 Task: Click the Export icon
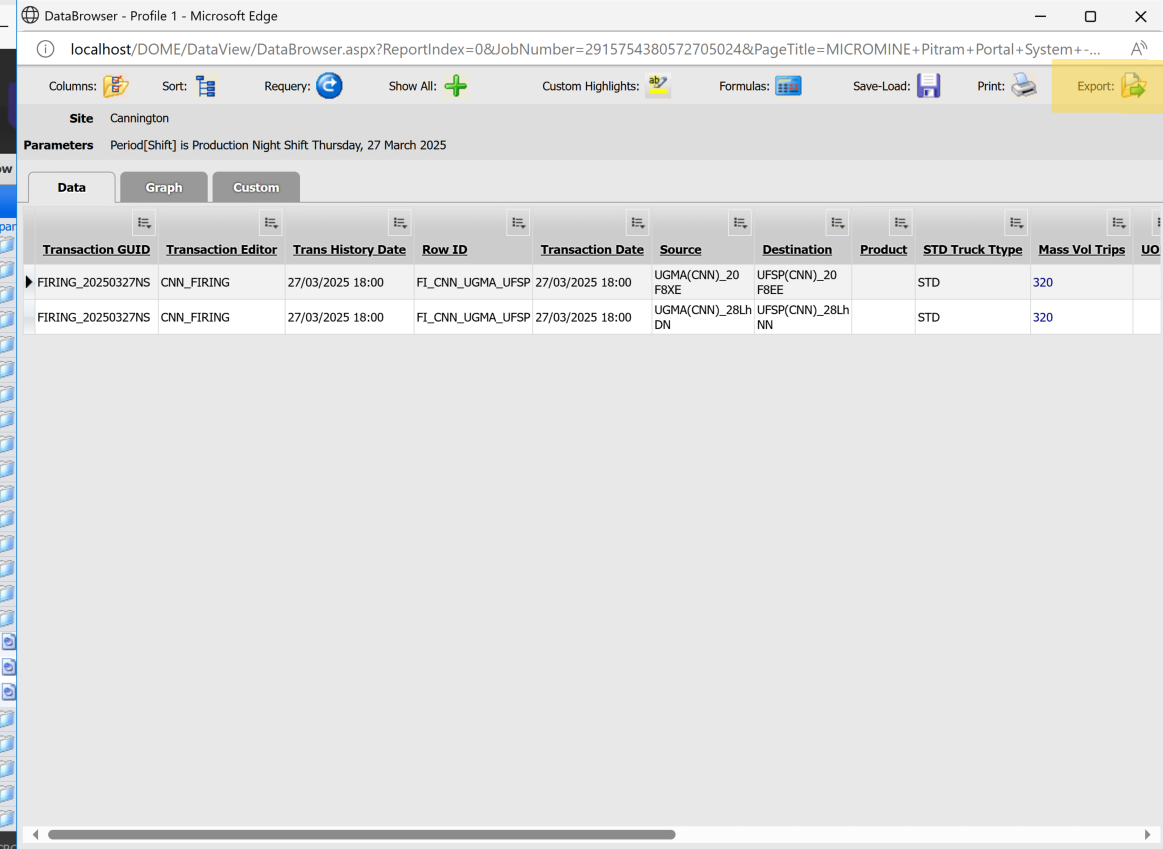[1133, 86]
